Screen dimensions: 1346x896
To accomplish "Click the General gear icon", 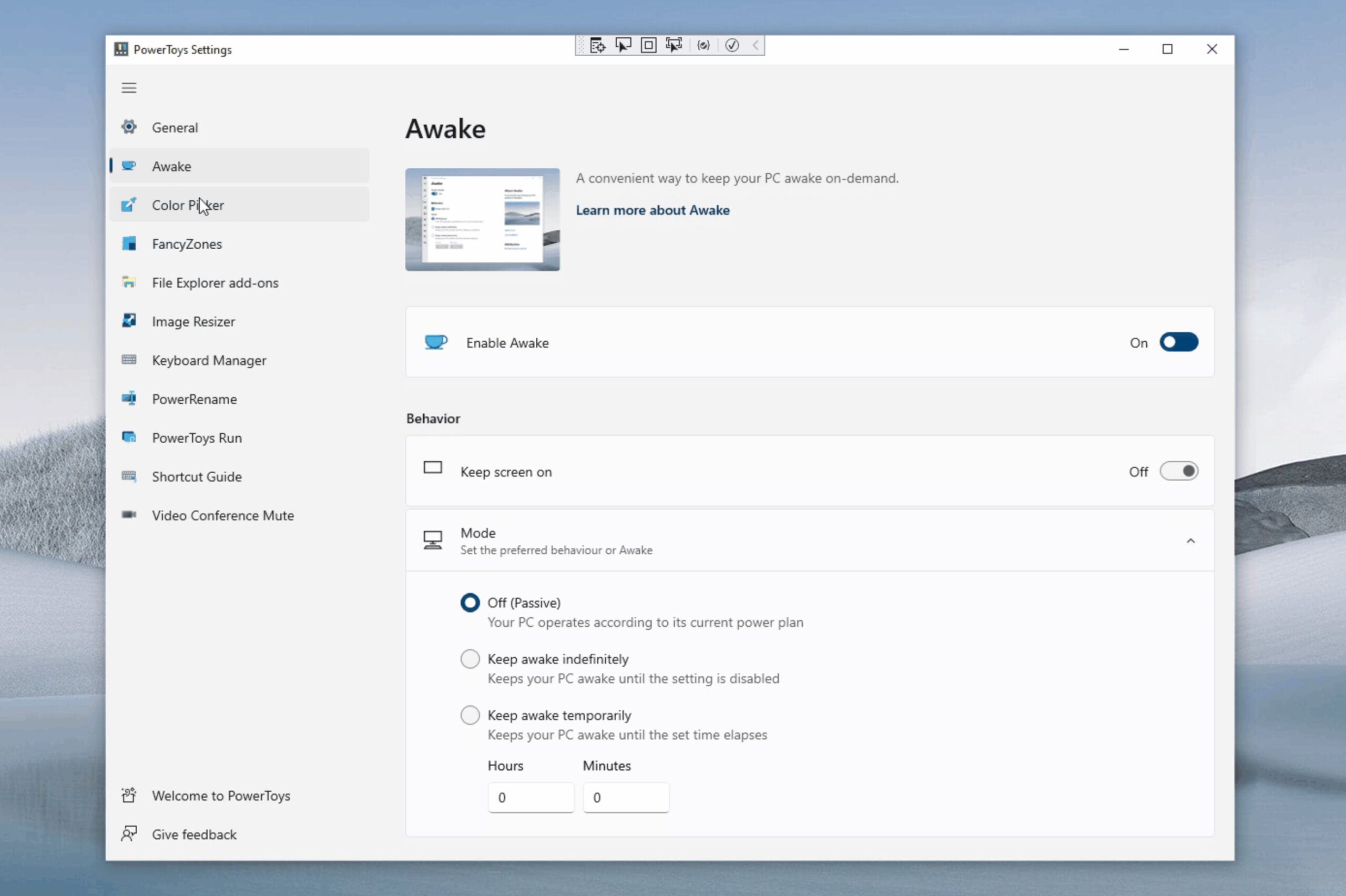I will [129, 127].
